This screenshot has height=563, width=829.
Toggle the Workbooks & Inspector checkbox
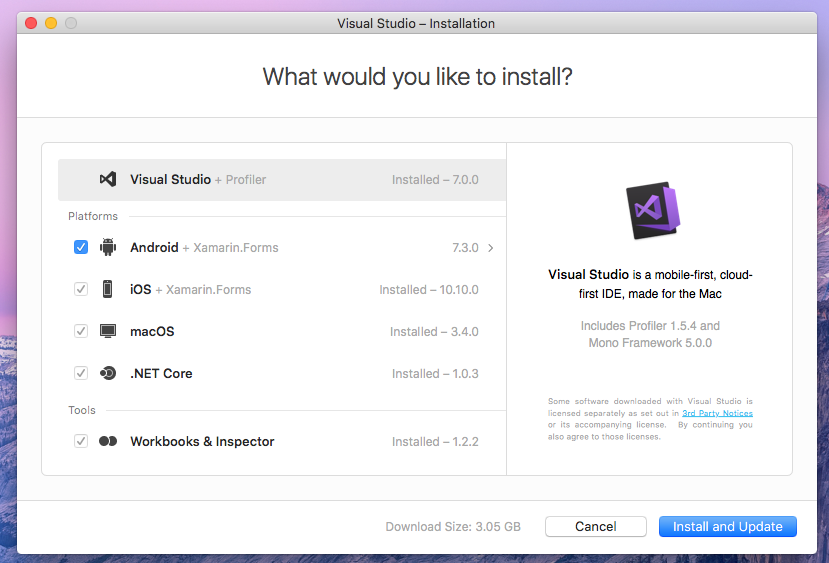coord(81,442)
